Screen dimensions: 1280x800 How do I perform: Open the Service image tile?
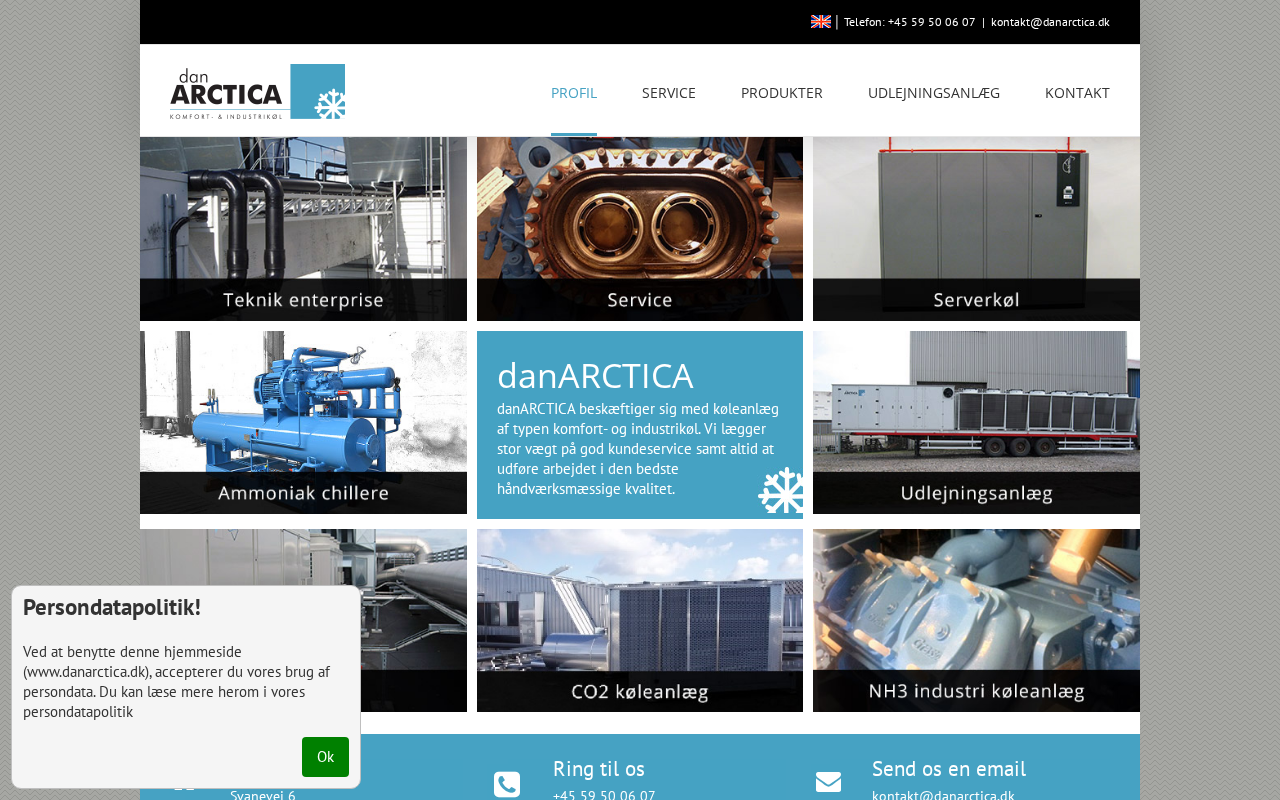pos(640,229)
